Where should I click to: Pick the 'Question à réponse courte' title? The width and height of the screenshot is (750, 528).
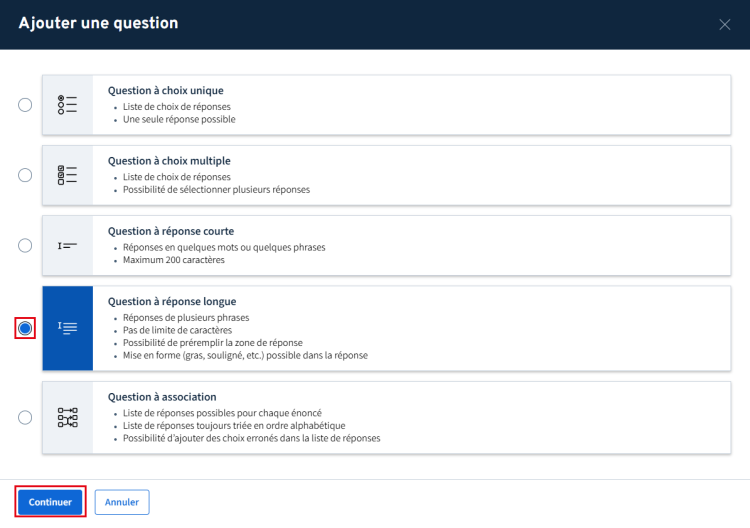[x=171, y=231]
